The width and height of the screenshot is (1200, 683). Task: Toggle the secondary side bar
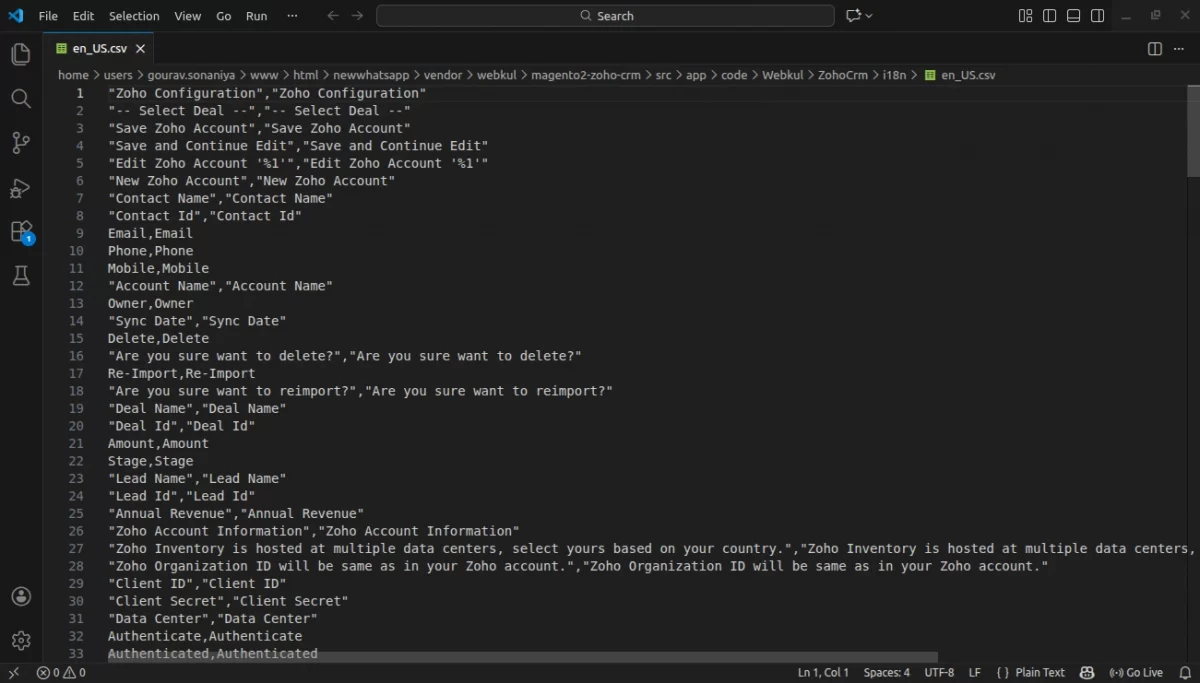coord(1097,16)
